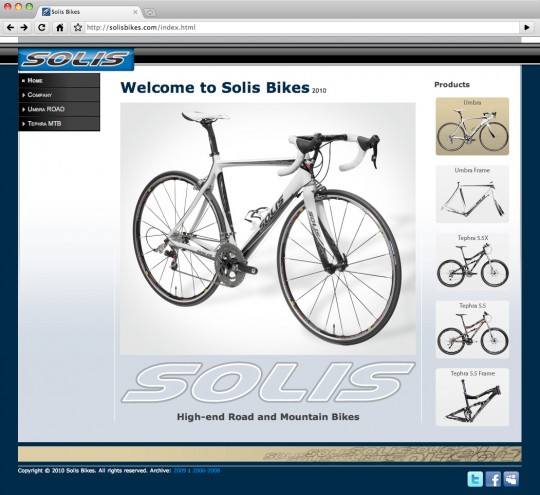
Task: Open the Company menu item
Action: [x=59, y=95]
